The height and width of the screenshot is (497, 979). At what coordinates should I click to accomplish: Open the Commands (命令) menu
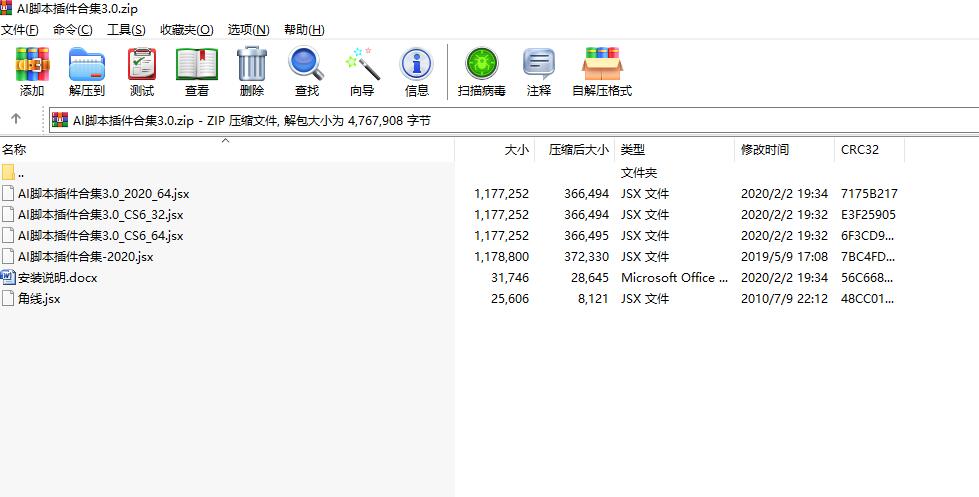[72, 29]
